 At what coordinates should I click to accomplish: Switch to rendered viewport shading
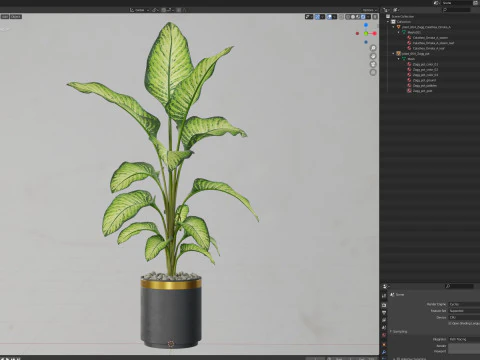363,17
